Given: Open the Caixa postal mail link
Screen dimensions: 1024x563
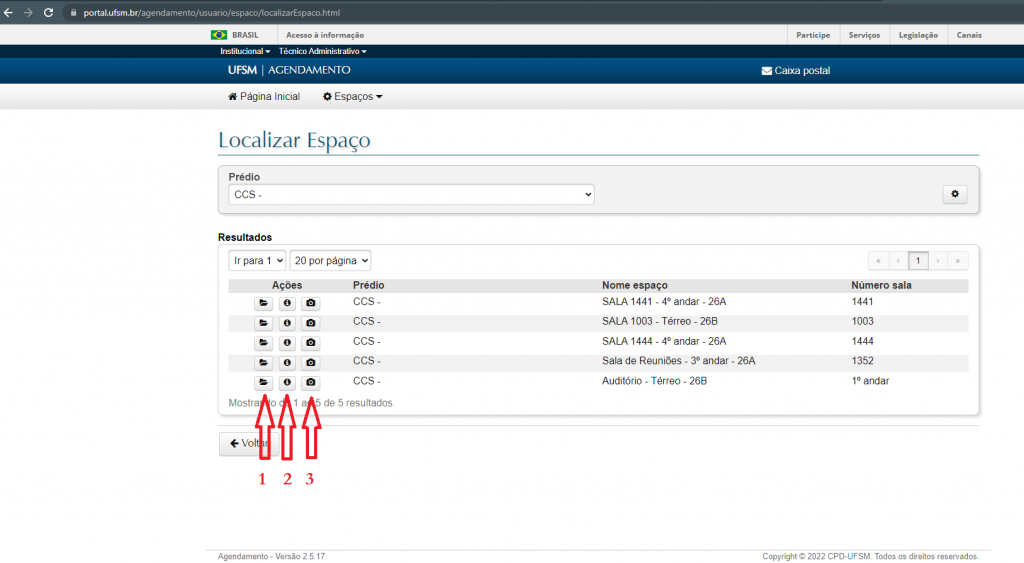Looking at the screenshot, I should (795, 71).
